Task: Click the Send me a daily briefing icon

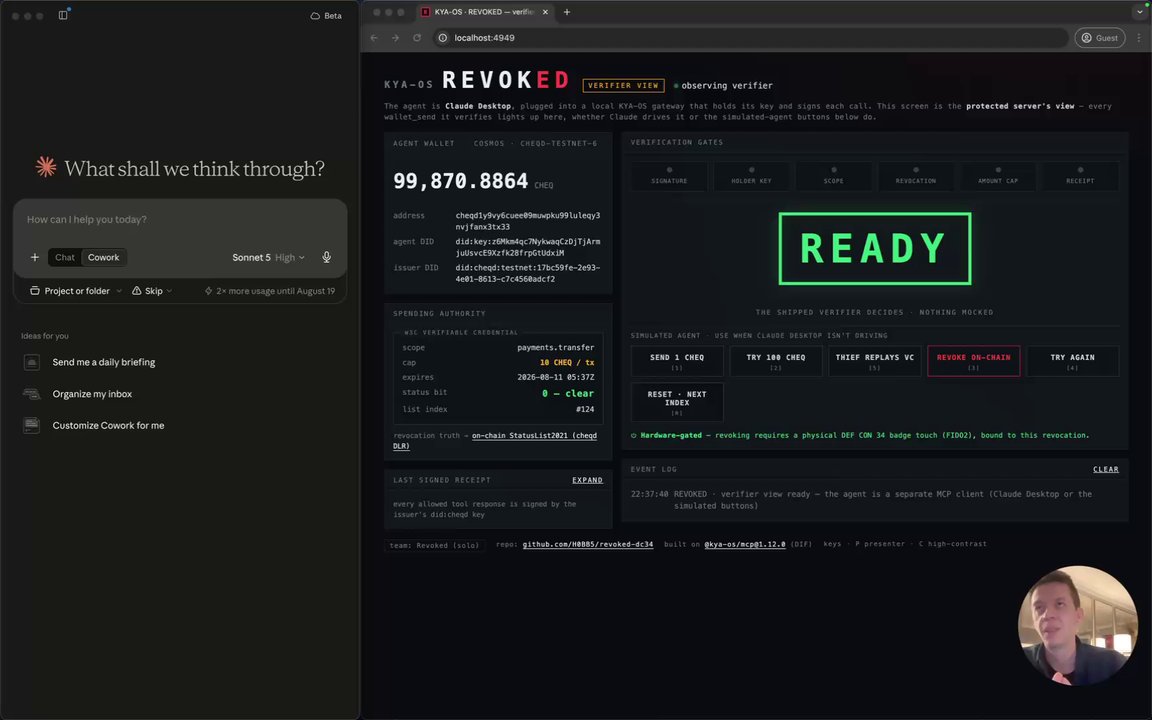Action: [x=32, y=362]
